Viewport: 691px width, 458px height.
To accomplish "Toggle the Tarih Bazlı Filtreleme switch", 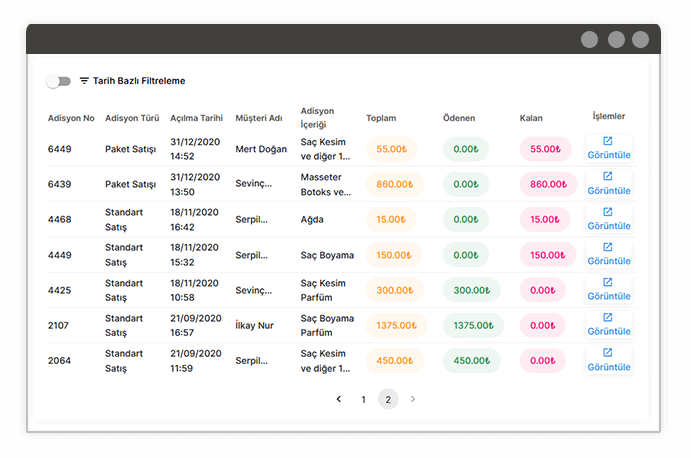I will point(59,81).
